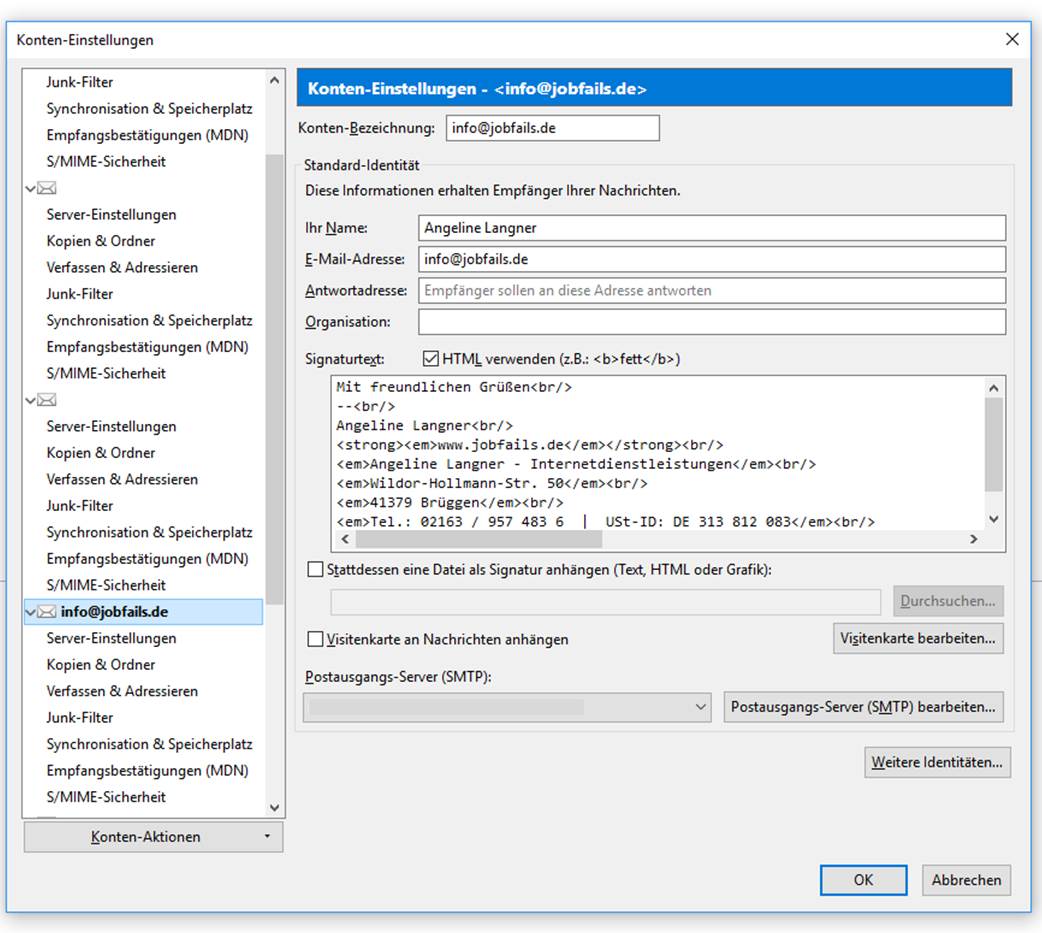Click the Durchsuchen button
Viewport: 1042px width, 933px height.
[948, 601]
